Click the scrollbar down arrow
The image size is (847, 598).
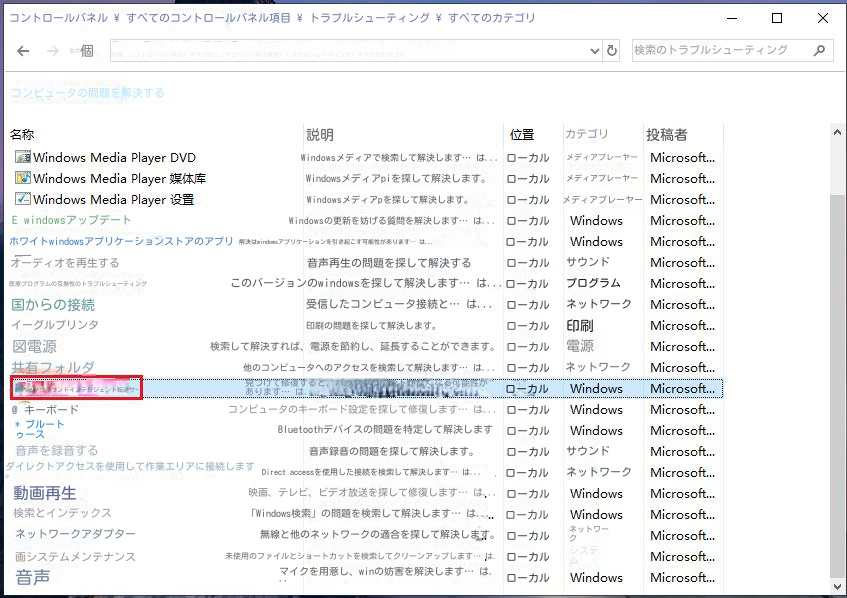tap(838, 589)
